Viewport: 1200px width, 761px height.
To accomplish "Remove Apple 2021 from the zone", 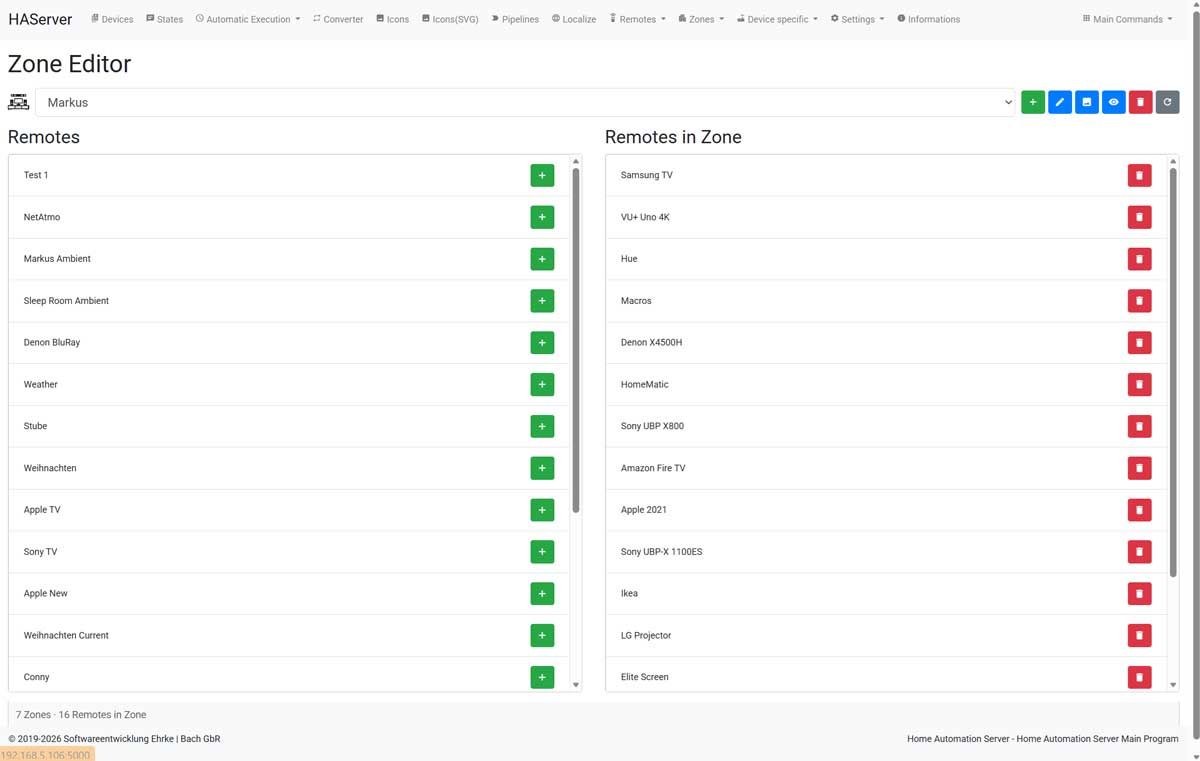I will [1139, 510].
